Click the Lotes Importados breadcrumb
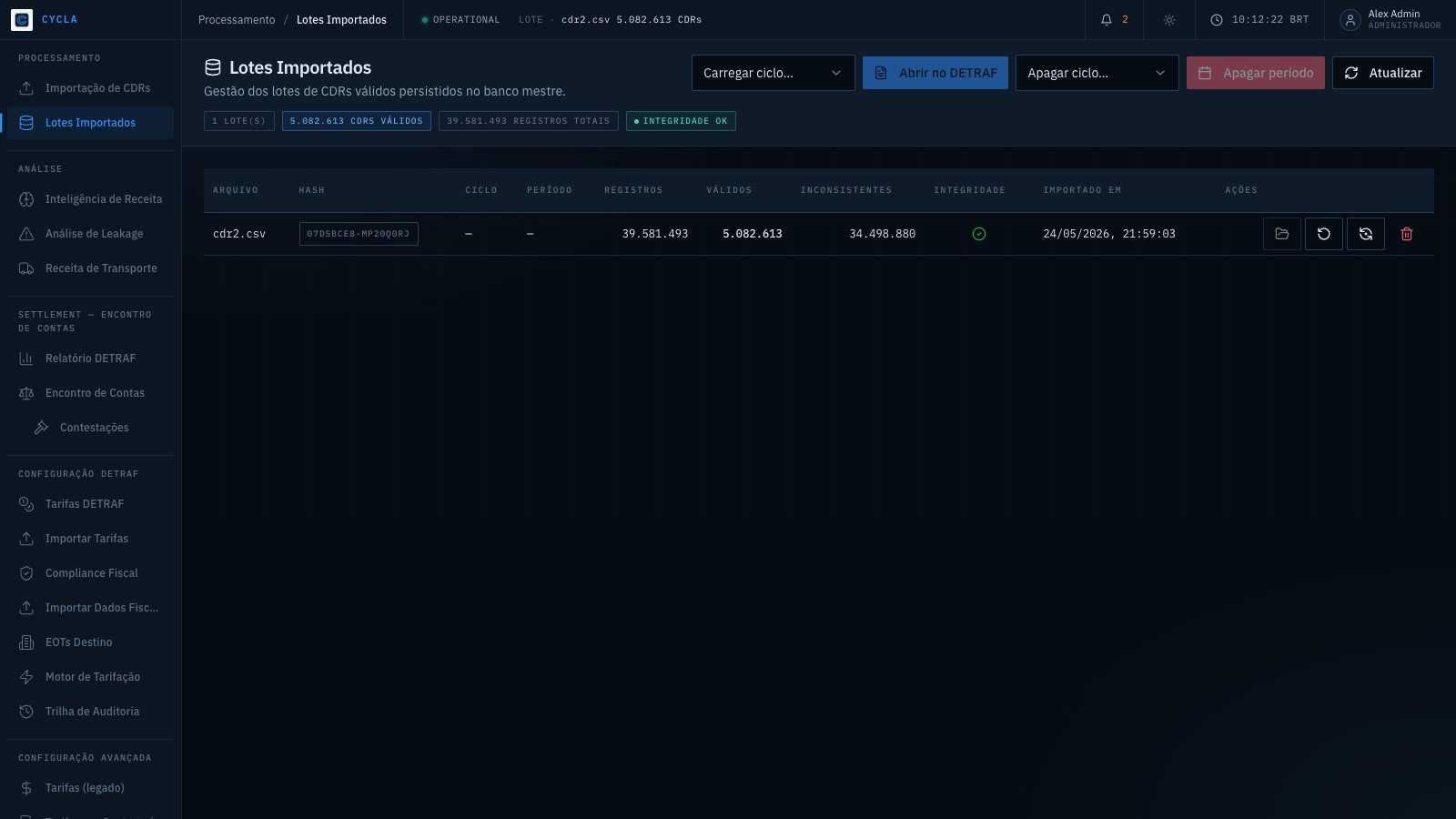 pos(341,19)
